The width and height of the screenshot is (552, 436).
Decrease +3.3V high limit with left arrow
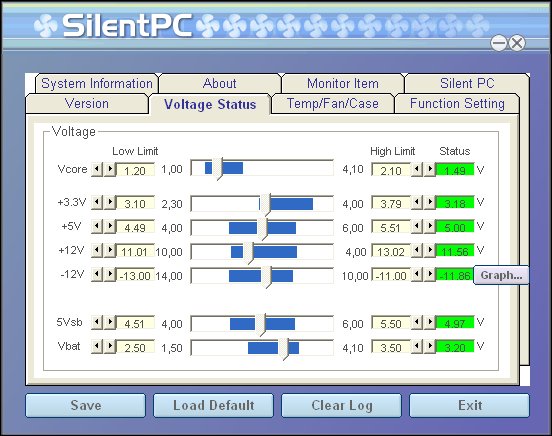(417, 203)
